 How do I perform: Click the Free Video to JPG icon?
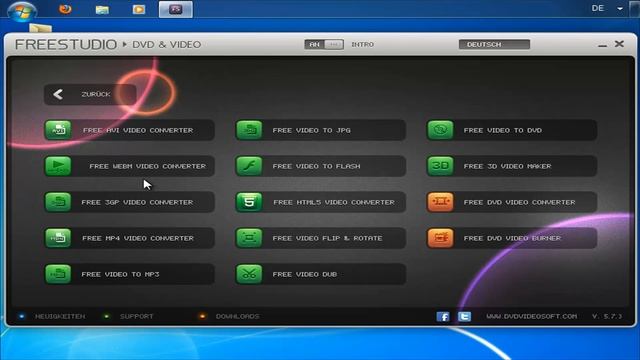point(249,130)
